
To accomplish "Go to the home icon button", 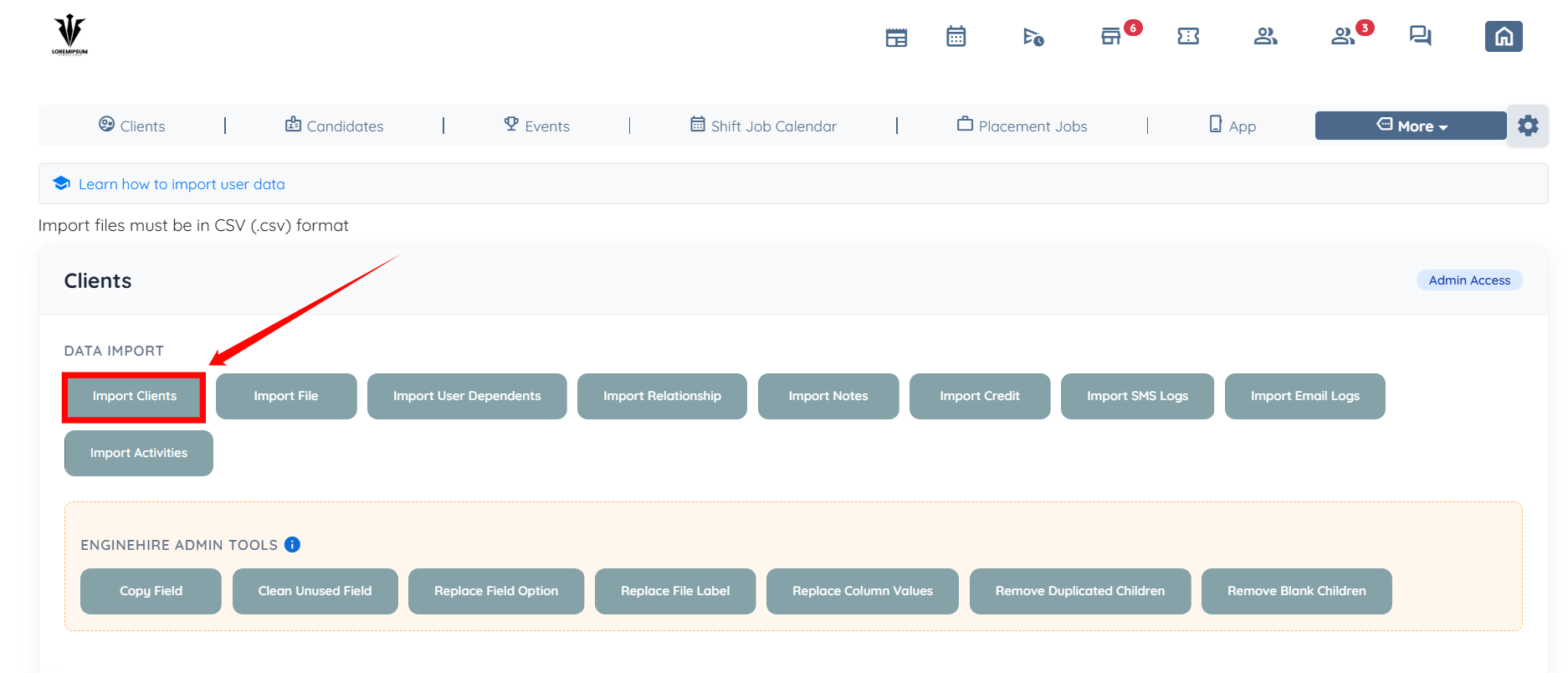I will coord(1504,36).
